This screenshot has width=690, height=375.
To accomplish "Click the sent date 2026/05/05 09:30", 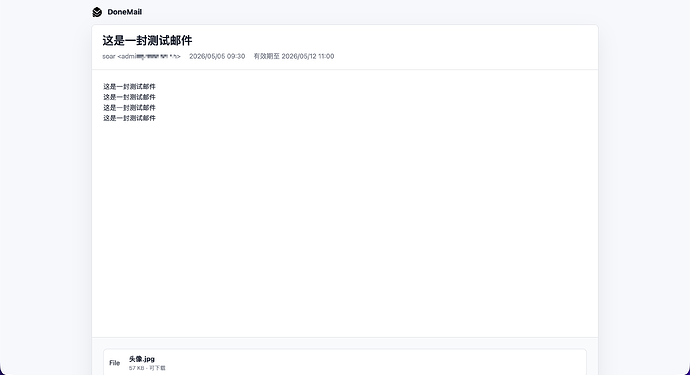I will click(x=217, y=56).
